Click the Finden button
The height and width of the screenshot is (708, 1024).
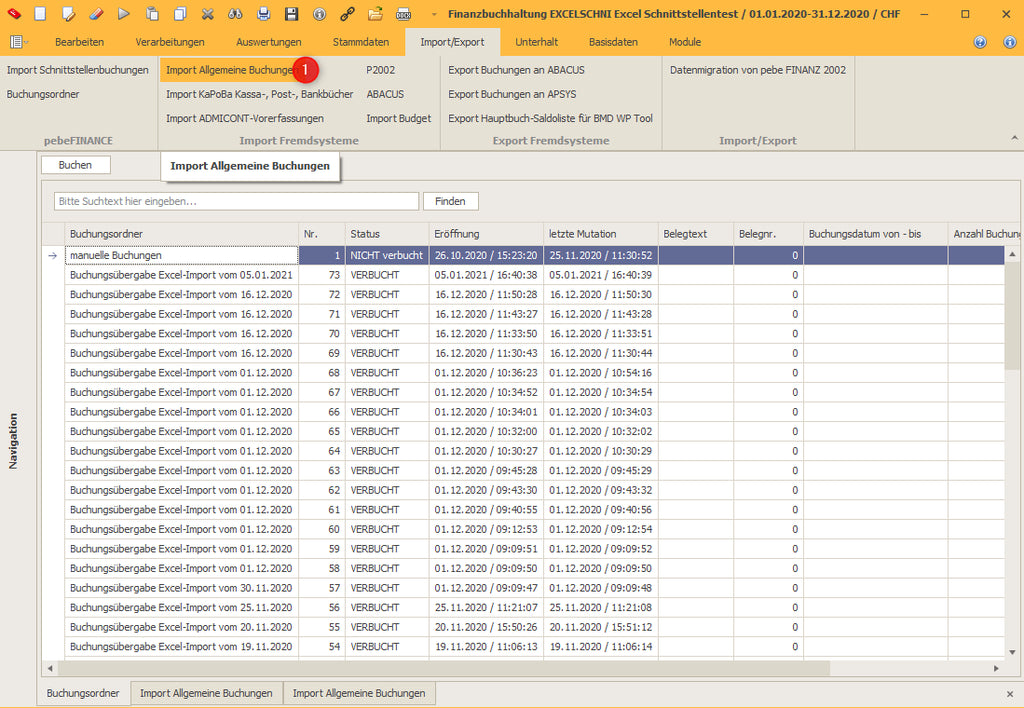(x=450, y=201)
